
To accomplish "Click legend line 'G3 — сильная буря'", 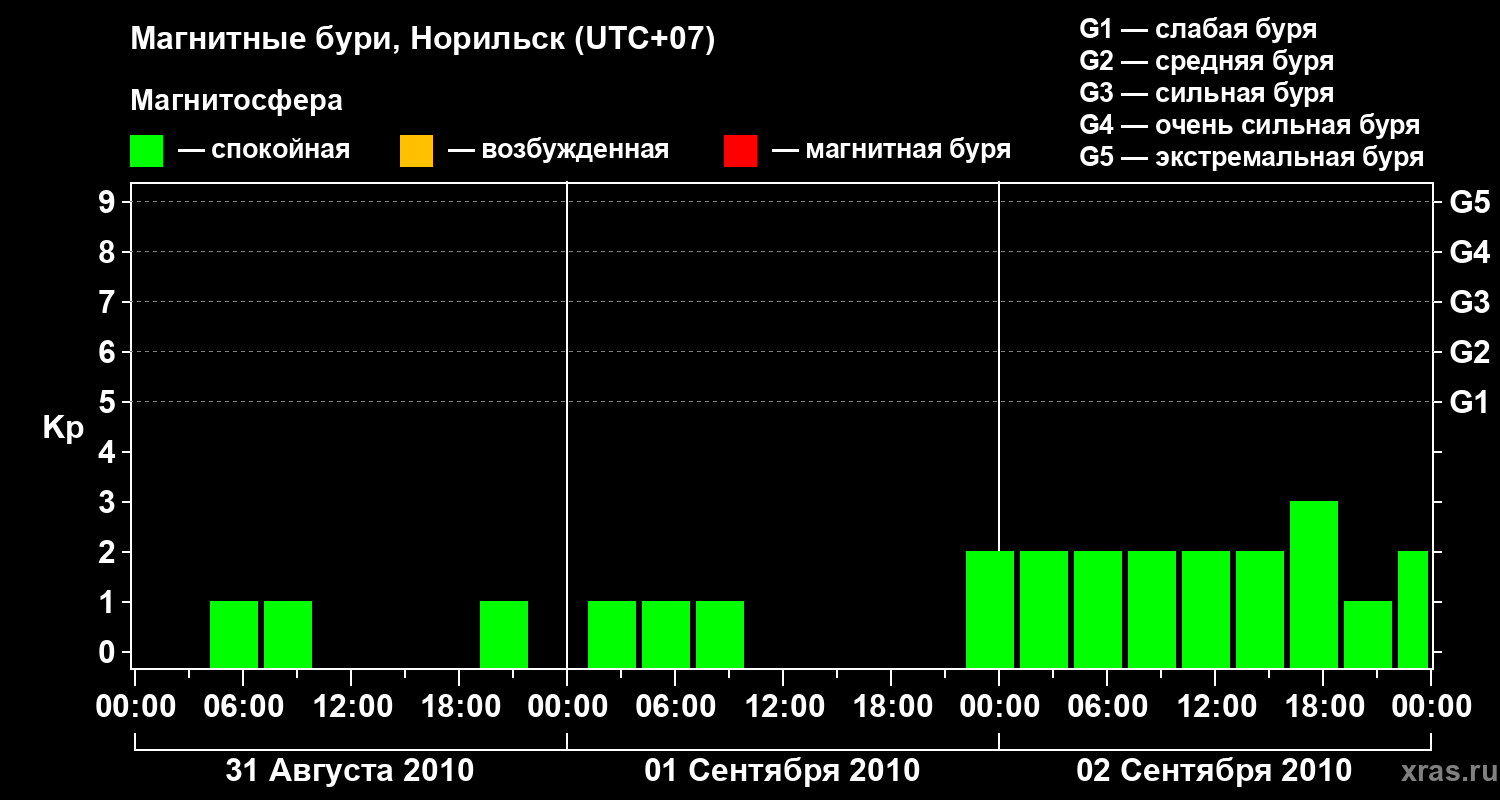I will (x=1207, y=93).
